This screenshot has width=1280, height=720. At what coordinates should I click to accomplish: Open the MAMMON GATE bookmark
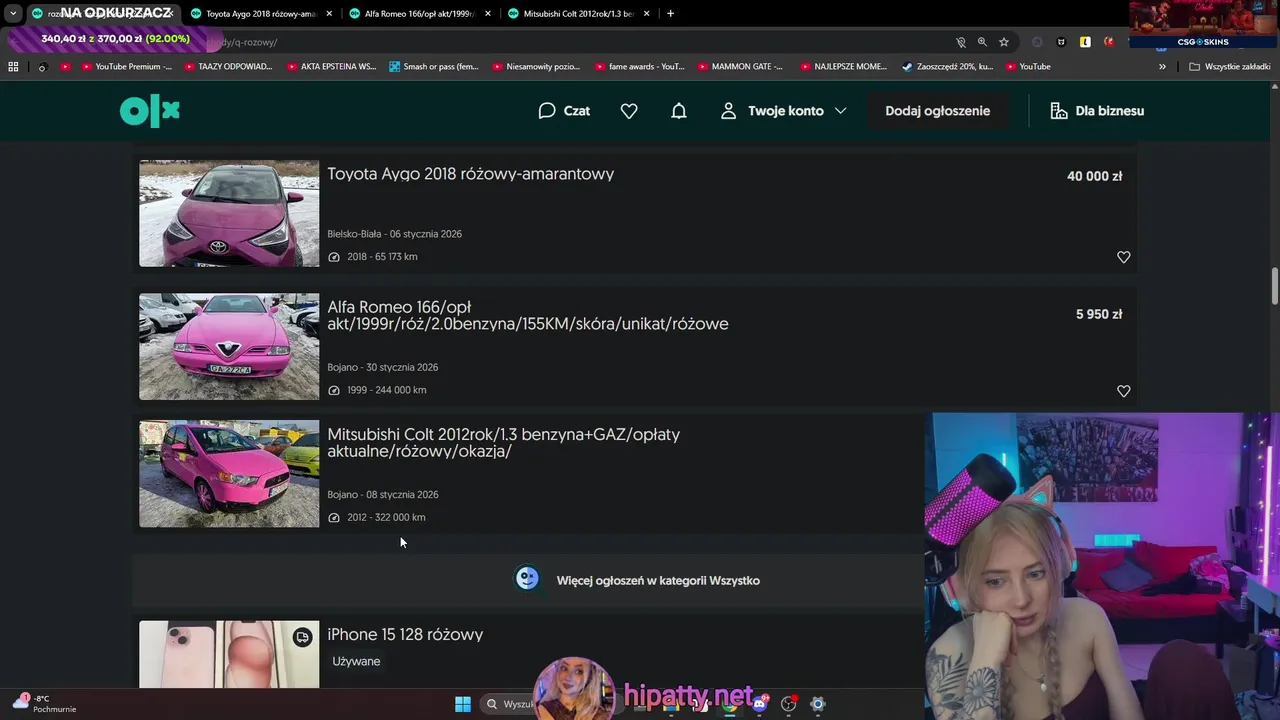741,67
